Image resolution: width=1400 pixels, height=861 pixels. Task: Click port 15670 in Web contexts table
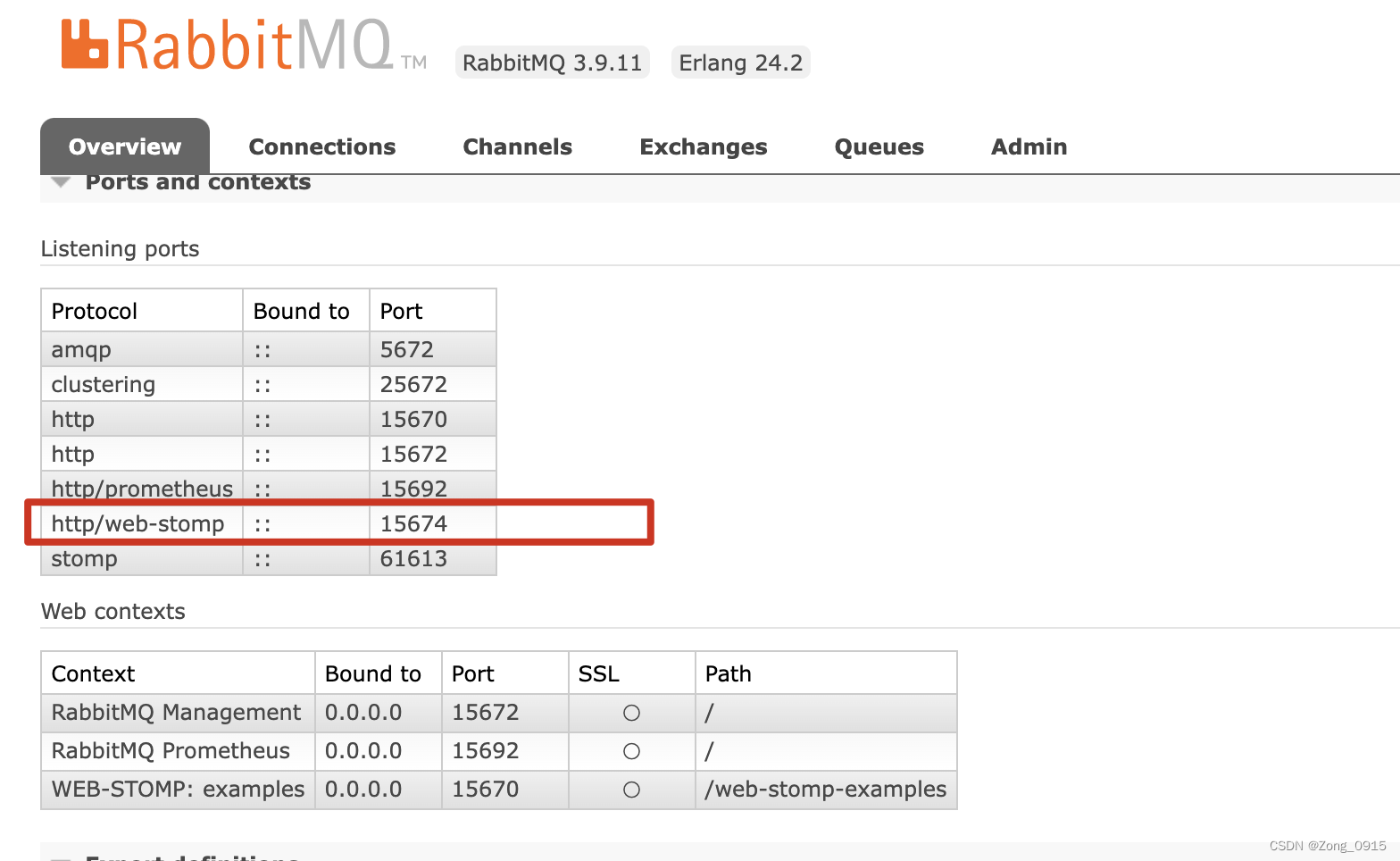tap(485, 790)
